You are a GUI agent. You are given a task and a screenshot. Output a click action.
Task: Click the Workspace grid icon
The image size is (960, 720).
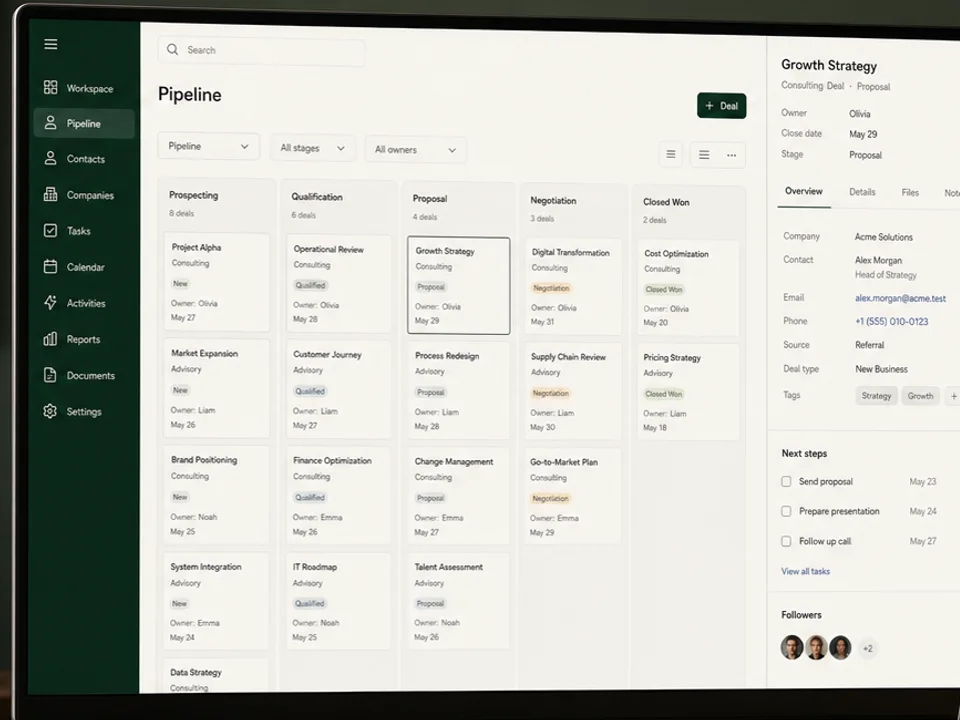click(50, 88)
